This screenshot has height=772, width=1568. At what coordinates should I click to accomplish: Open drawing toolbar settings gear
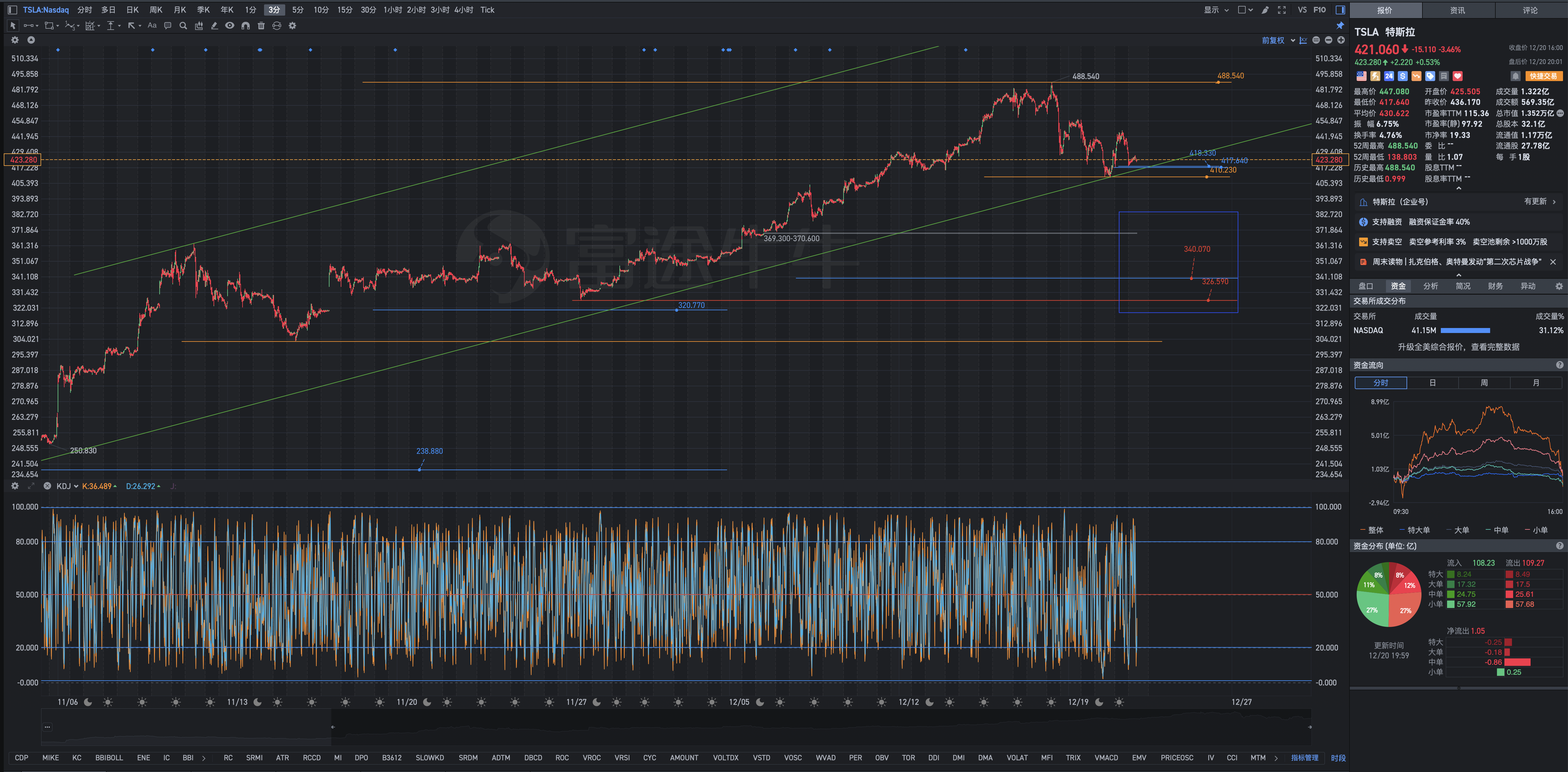point(292,26)
